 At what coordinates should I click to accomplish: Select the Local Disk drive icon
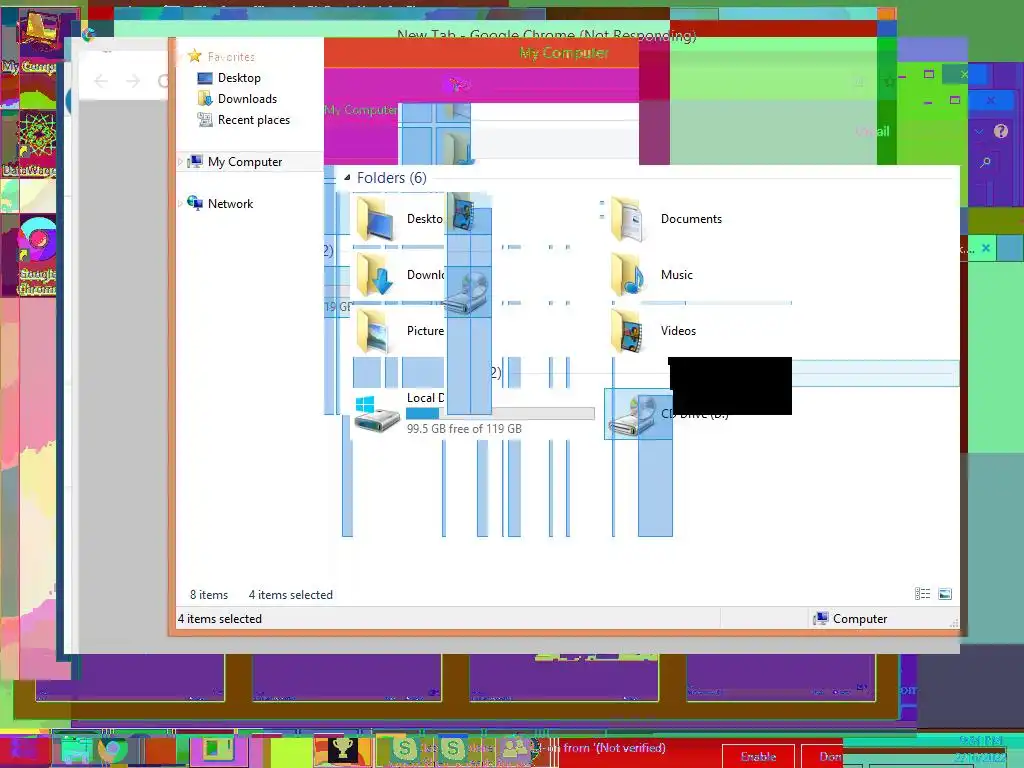click(377, 414)
